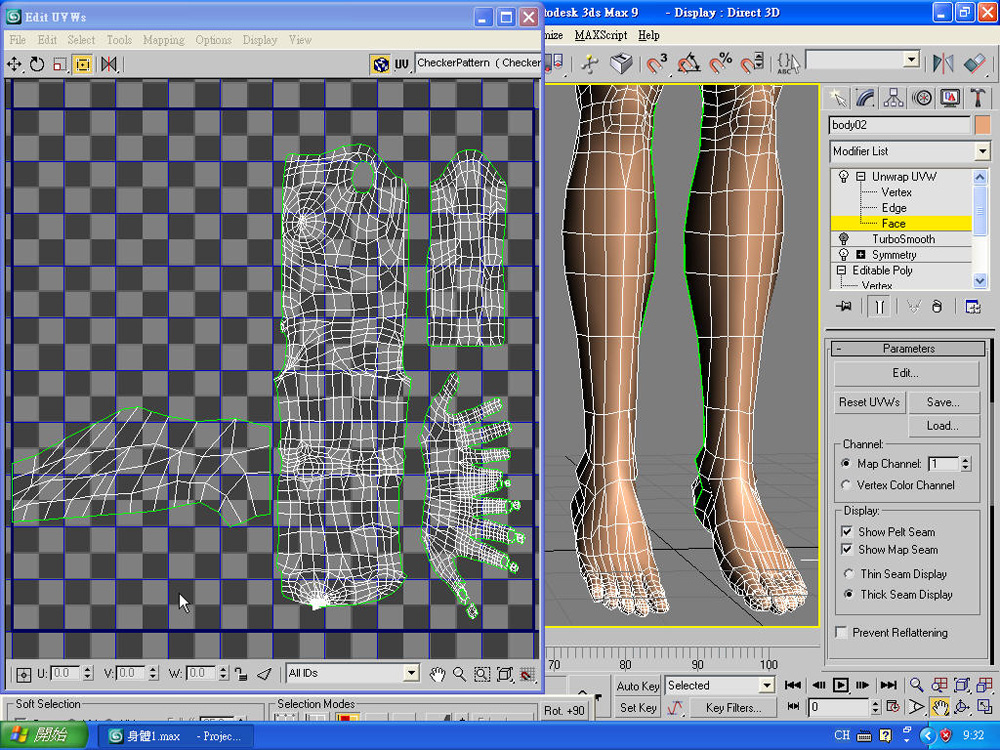
Task: Click the UV coordinate button
Action: [x=401, y=64]
